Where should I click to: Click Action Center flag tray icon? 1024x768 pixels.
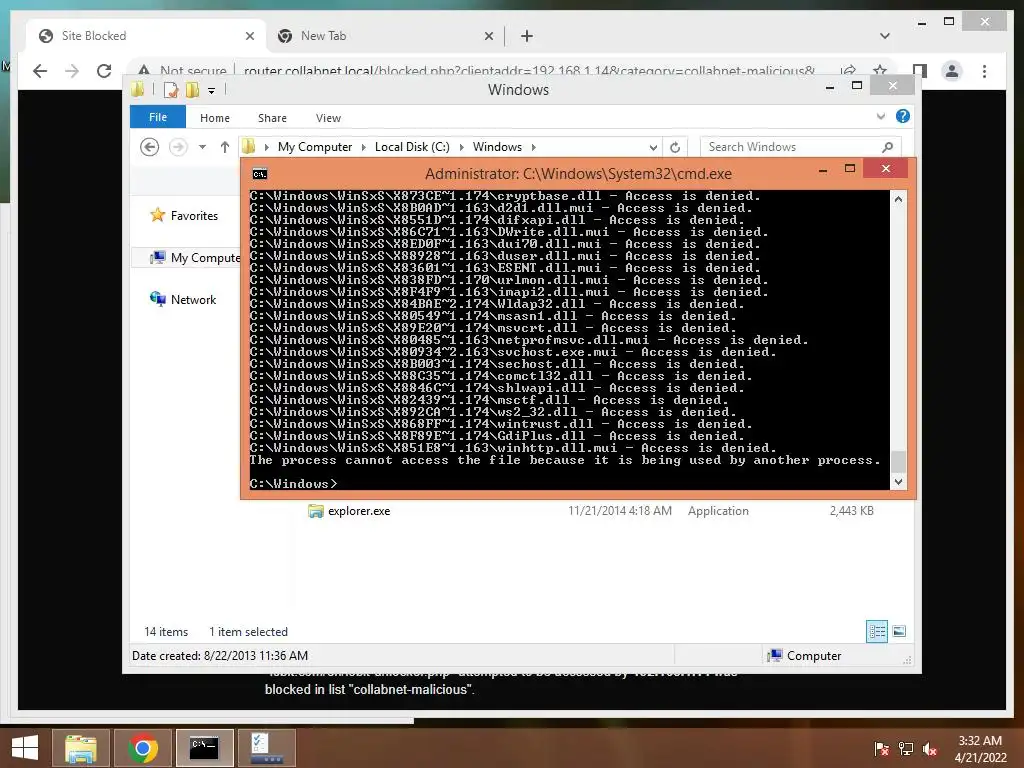coord(881,749)
